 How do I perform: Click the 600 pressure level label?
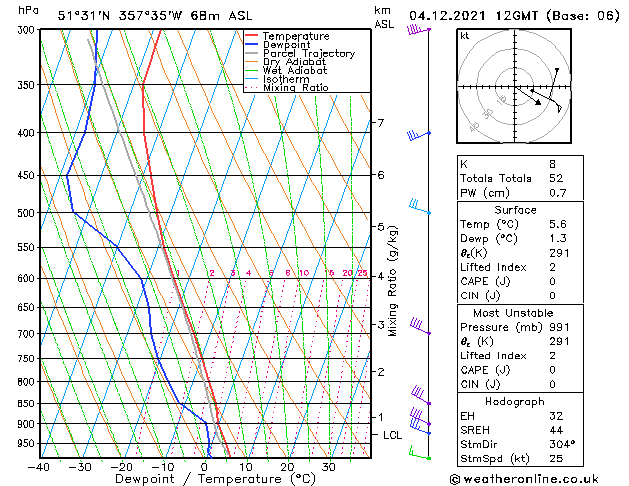coord(28,278)
